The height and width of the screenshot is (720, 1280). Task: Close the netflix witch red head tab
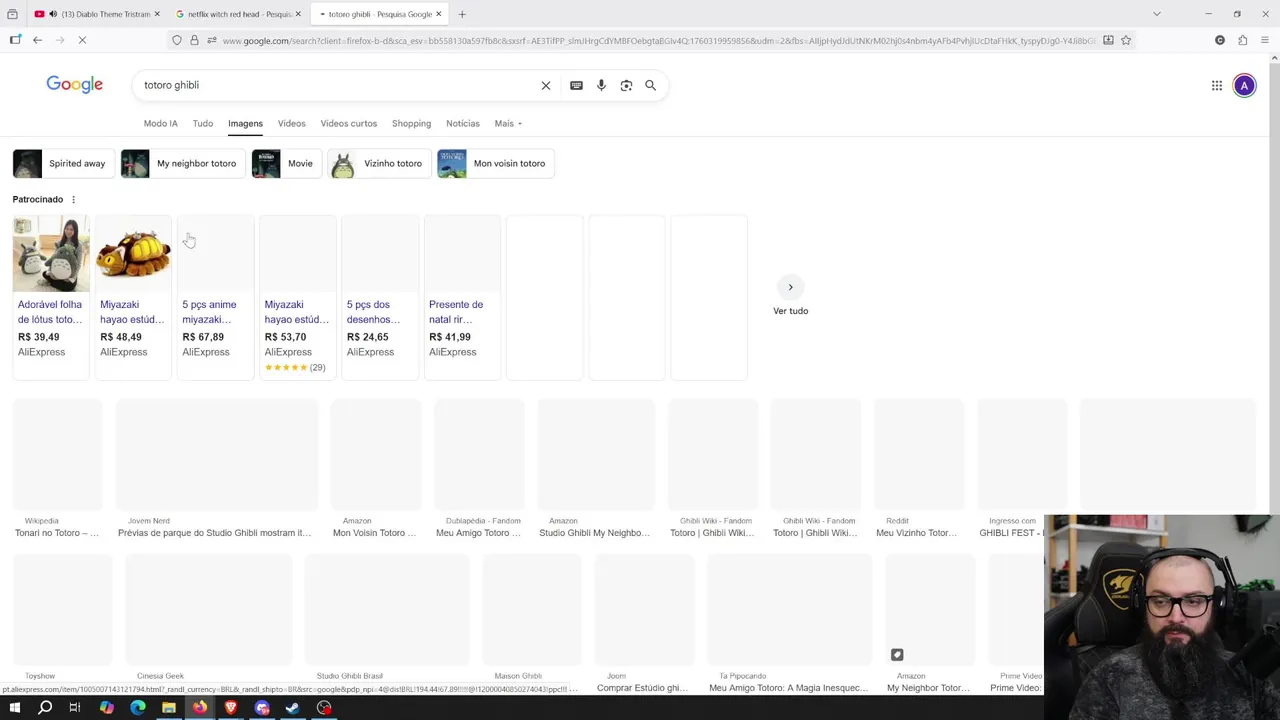(x=298, y=14)
